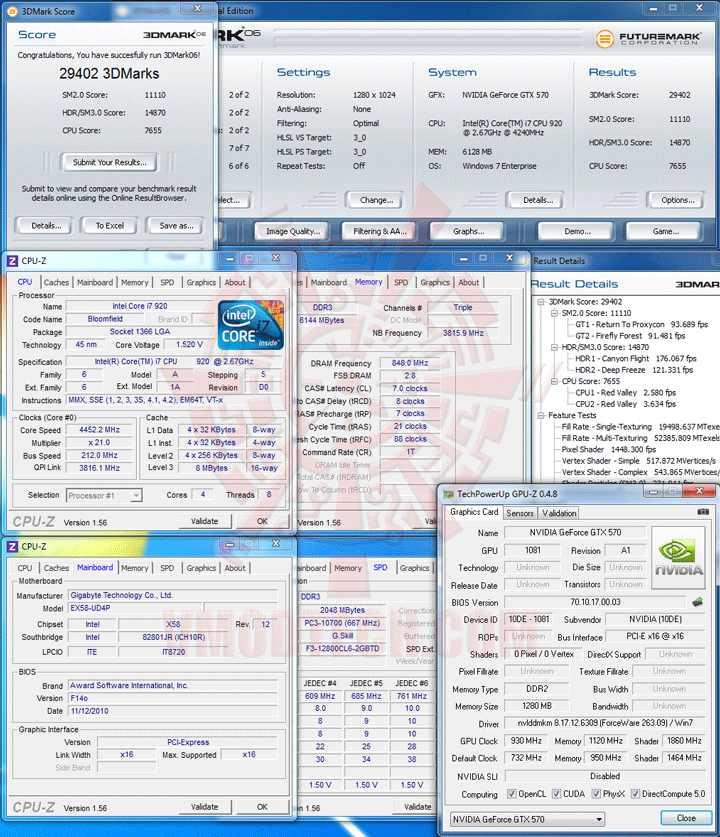
Task: Open the Processor #1 selection dropdown
Action: 104,496
